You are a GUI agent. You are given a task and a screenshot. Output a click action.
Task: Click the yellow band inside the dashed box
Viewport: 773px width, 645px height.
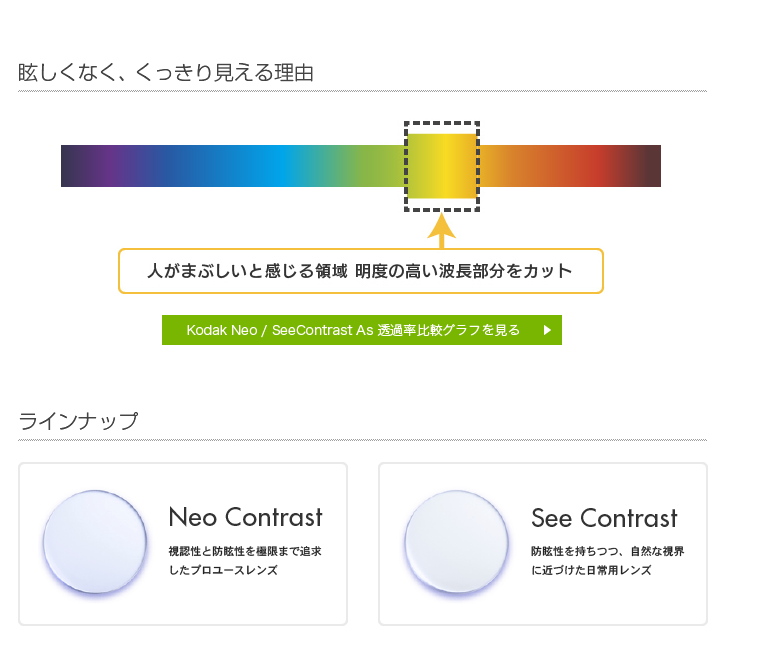(x=442, y=166)
